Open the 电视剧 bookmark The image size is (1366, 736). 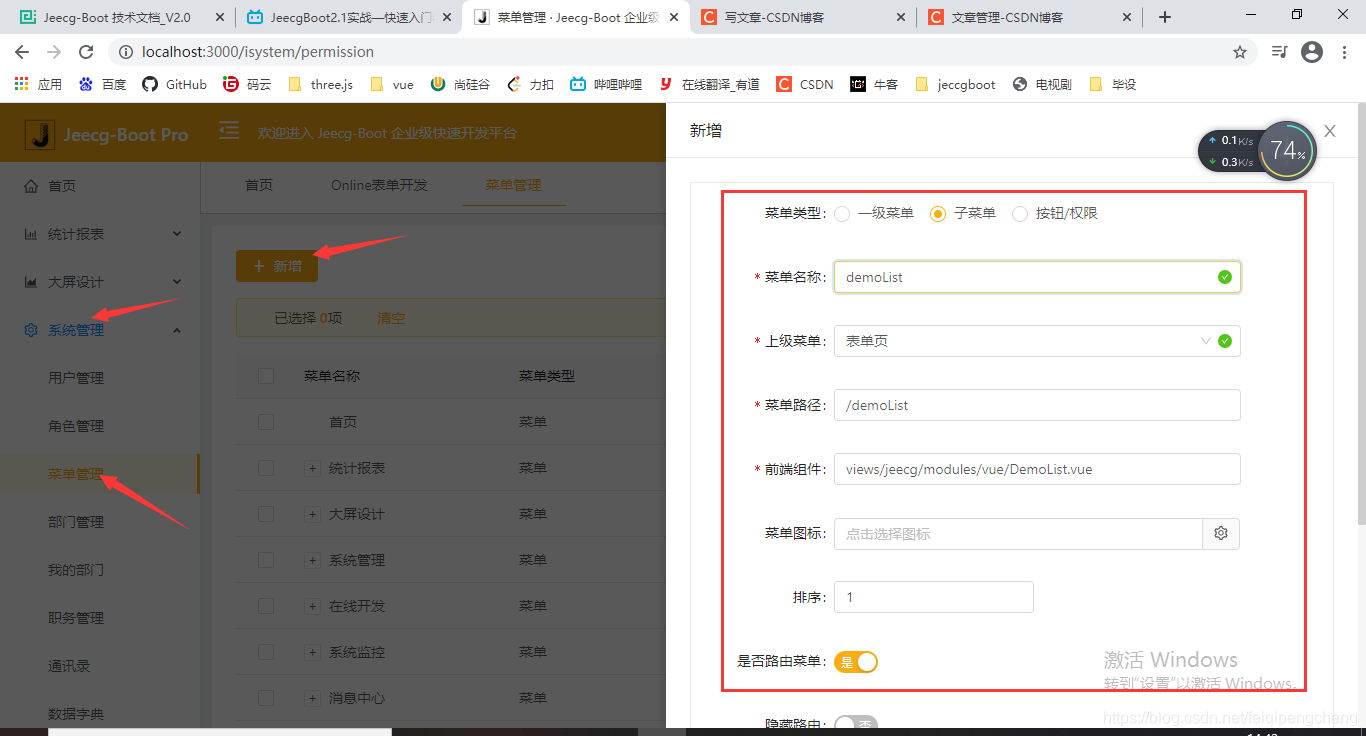(1042, 84)
